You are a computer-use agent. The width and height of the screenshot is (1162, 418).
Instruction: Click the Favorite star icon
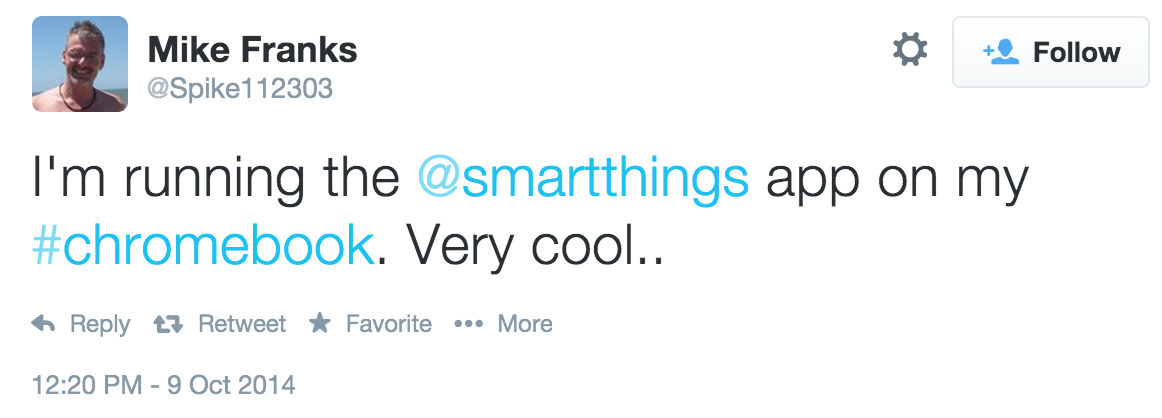point(319,323)
